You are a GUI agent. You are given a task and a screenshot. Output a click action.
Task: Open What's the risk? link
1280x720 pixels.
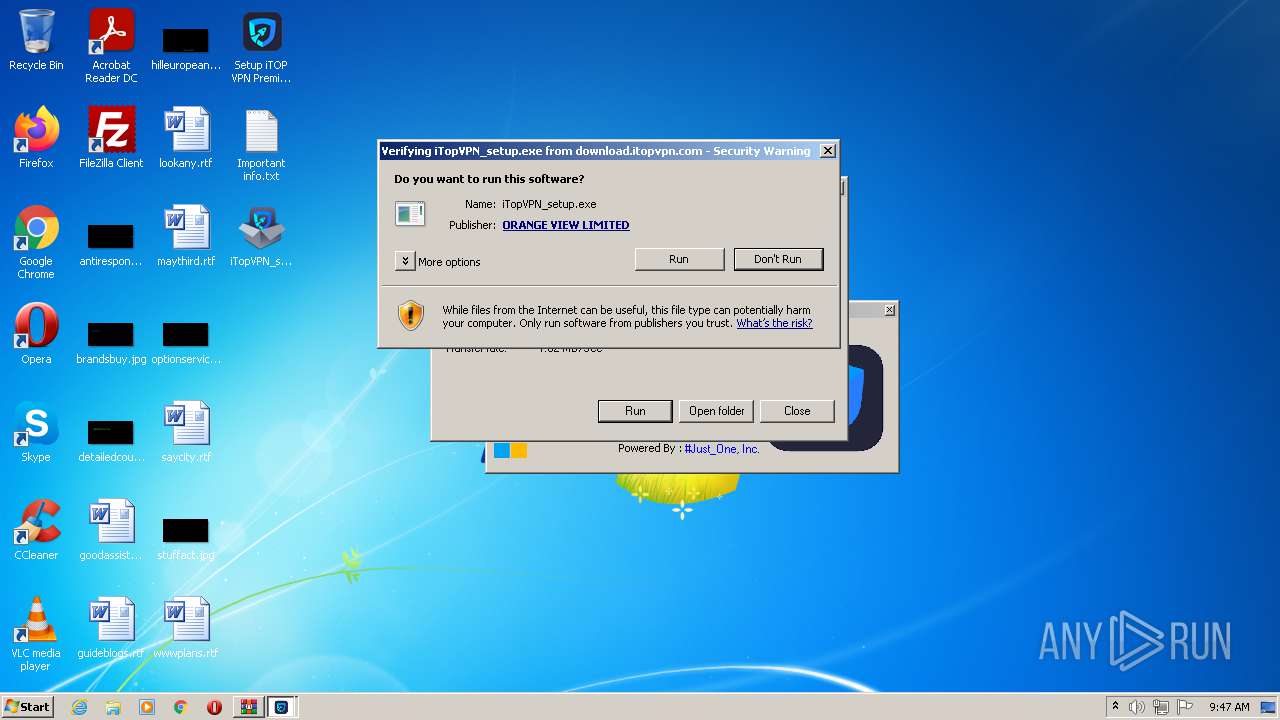(774, 323)
